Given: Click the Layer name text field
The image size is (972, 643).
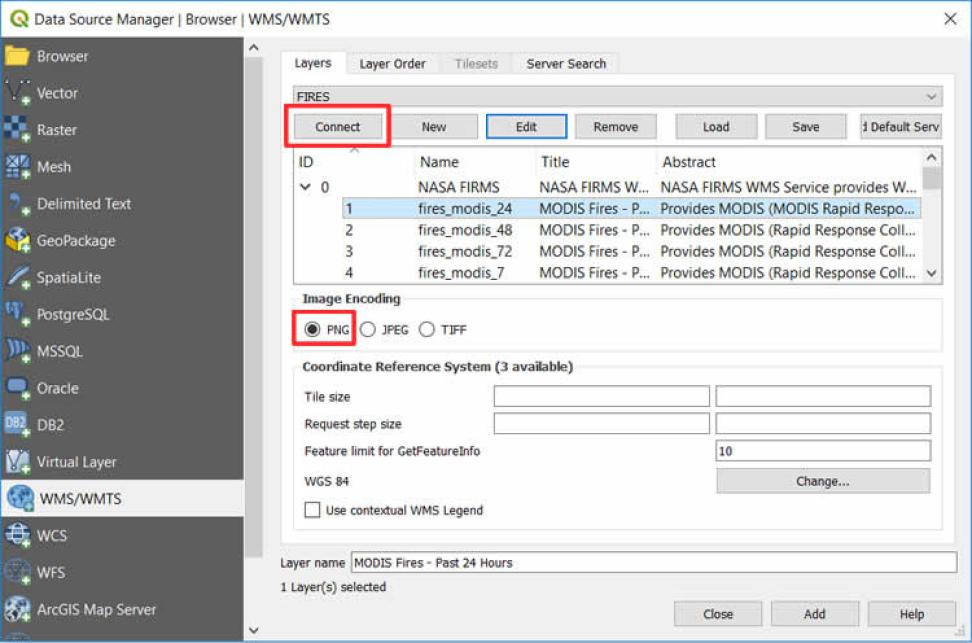Looking at the screenshot, I should 654,562.
